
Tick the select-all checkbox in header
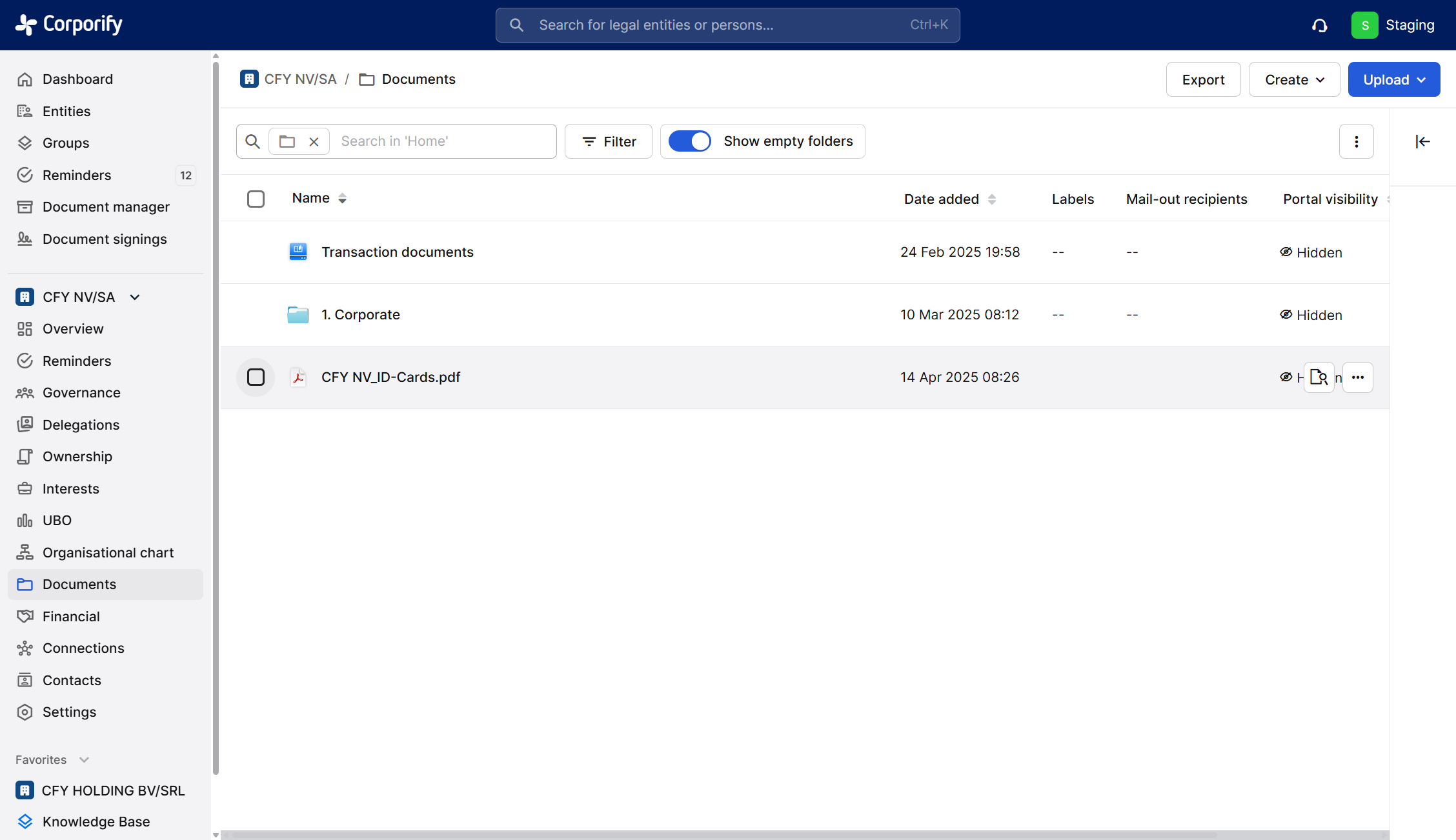(x=256, y=199)
